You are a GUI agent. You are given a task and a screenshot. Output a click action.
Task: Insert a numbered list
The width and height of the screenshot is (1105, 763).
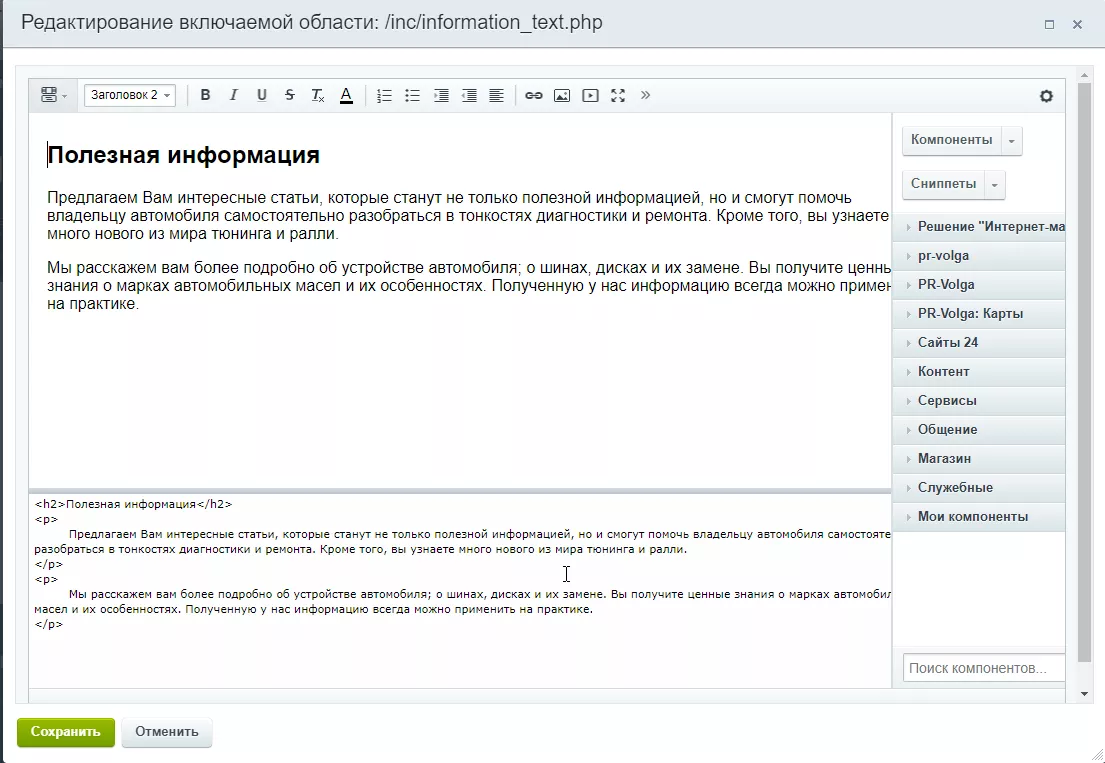(384, 95)
